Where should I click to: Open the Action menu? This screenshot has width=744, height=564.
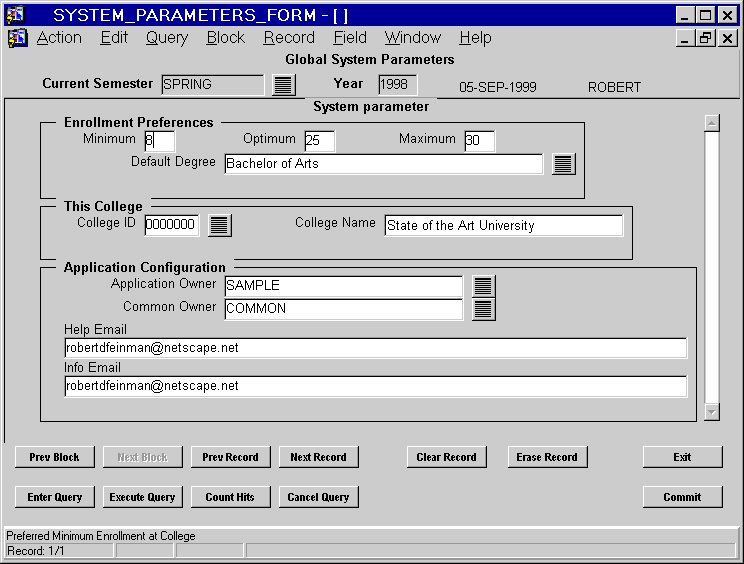(x=59, y=37)
